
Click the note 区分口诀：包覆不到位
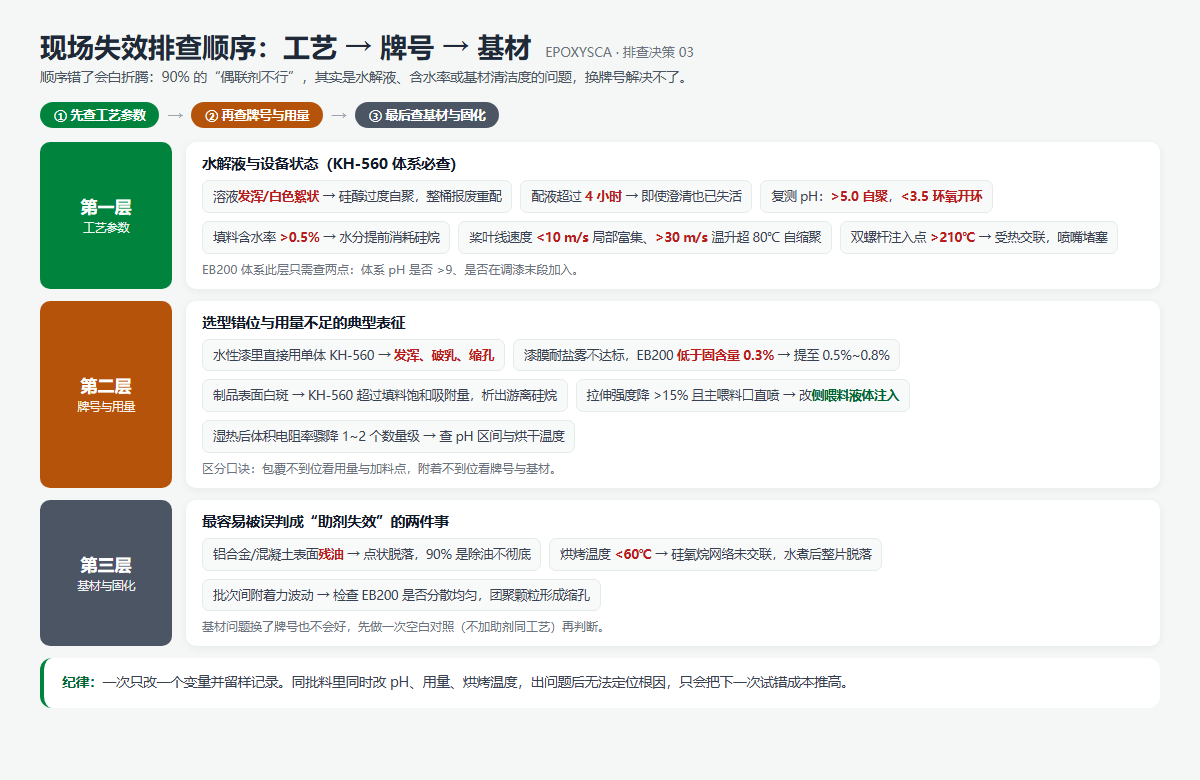[379, 468]
